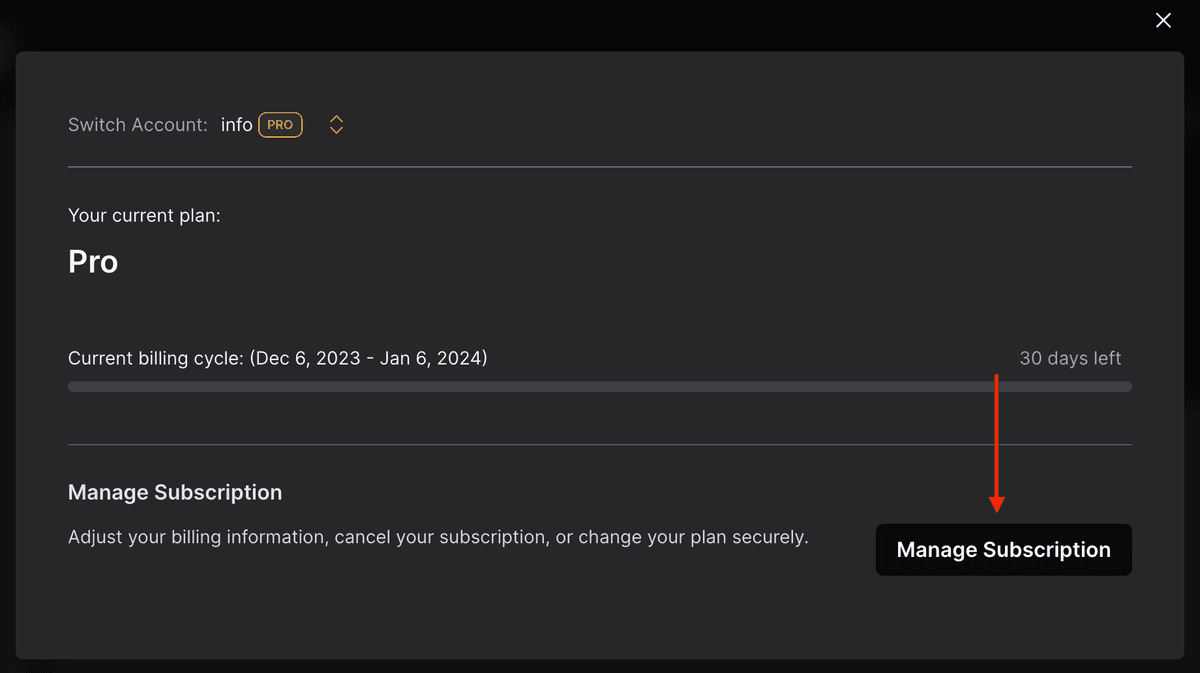Click the divider line above Manage Subscription heading
Image resolution: width=1200 pixels, height=673 pixels.
coord(600,444)
